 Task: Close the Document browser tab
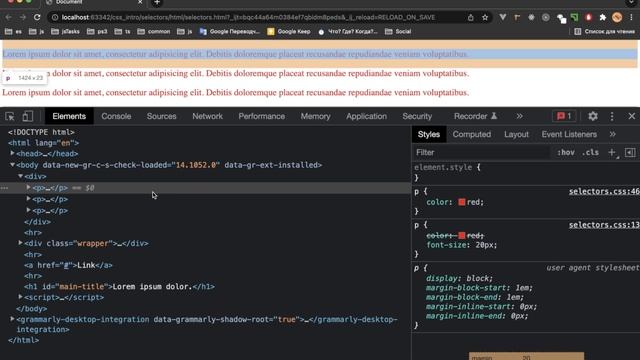[140, 2]
